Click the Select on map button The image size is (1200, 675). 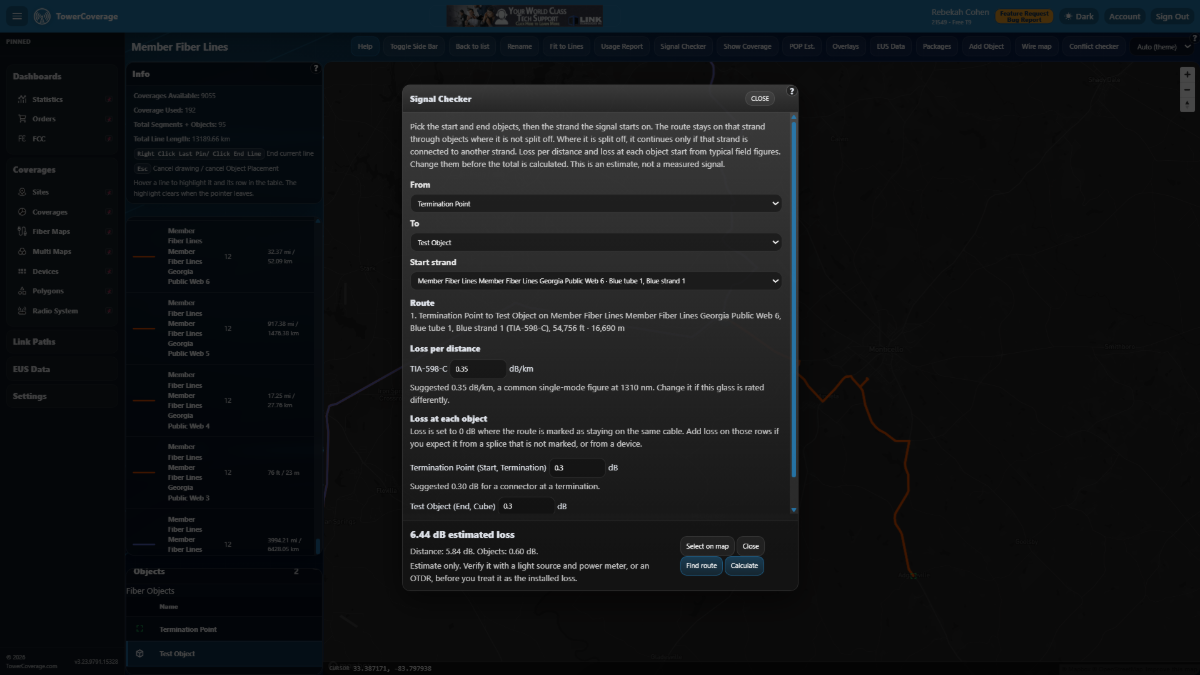pyautogui.click(x=708, y=546)
